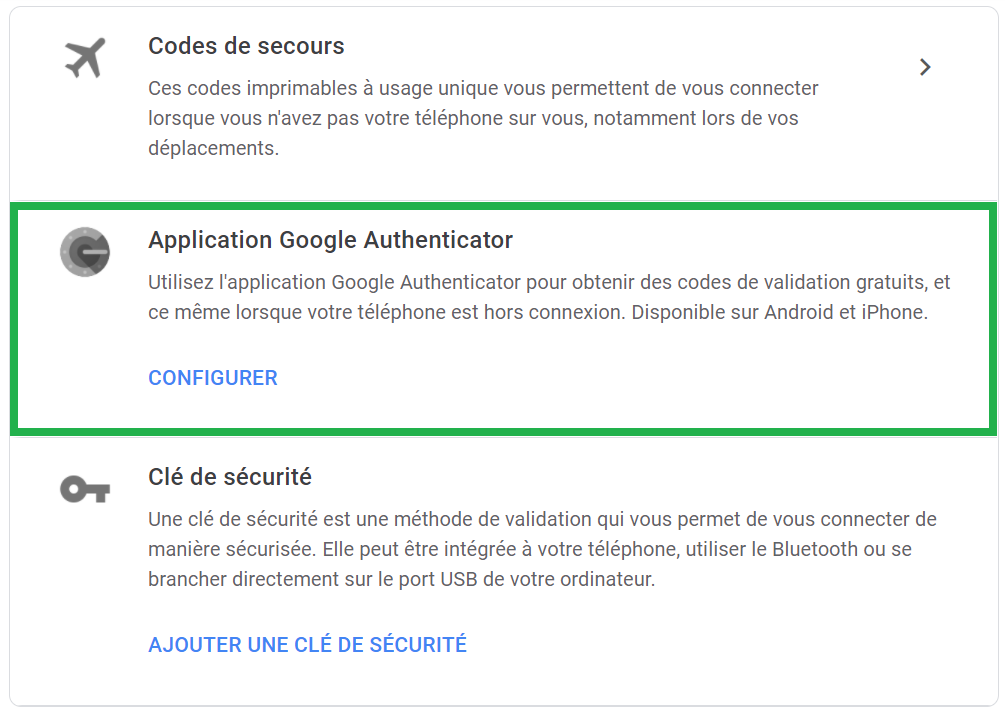Click the key icon for Clé de sécurité

(85, 490)
